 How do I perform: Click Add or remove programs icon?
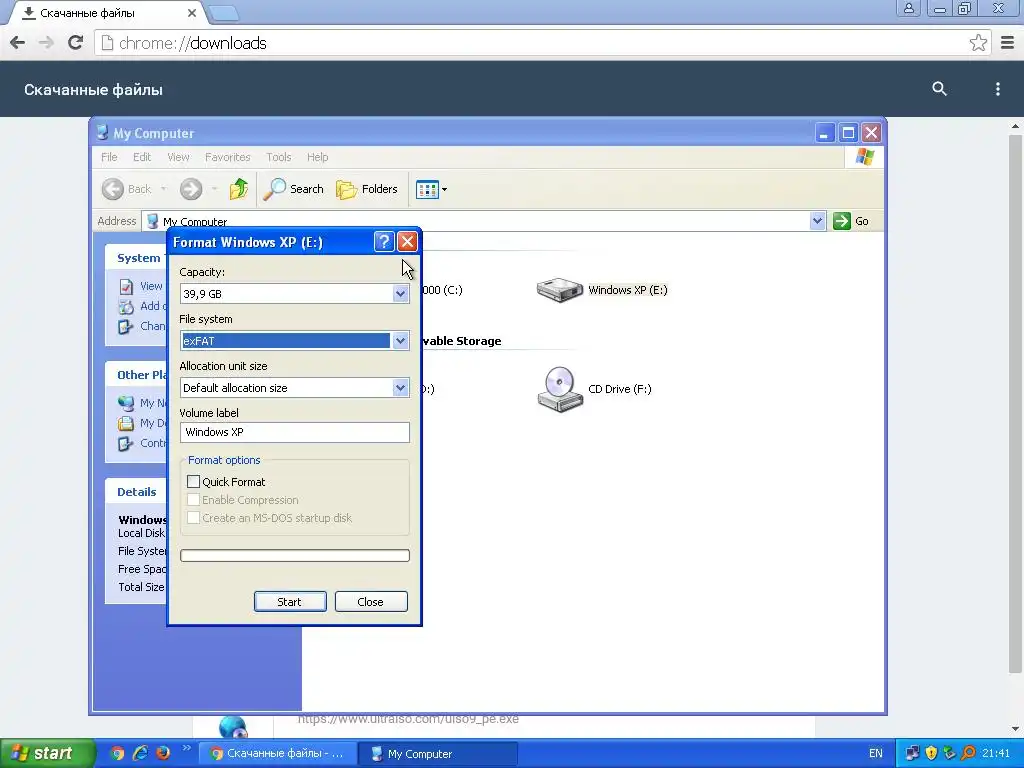coord(126,306)
